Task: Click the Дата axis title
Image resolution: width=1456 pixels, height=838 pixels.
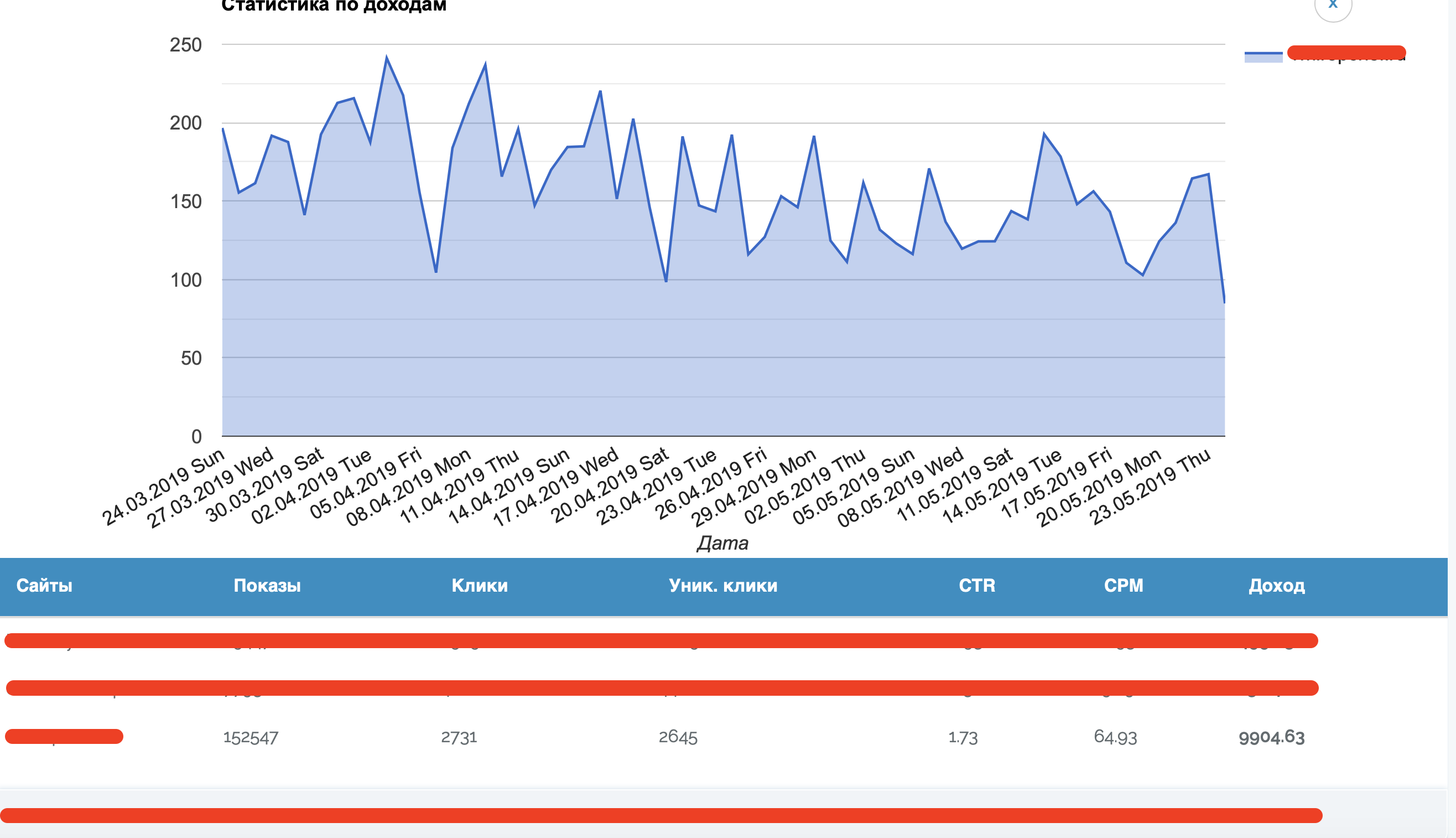Action: [x=722, y=543]
